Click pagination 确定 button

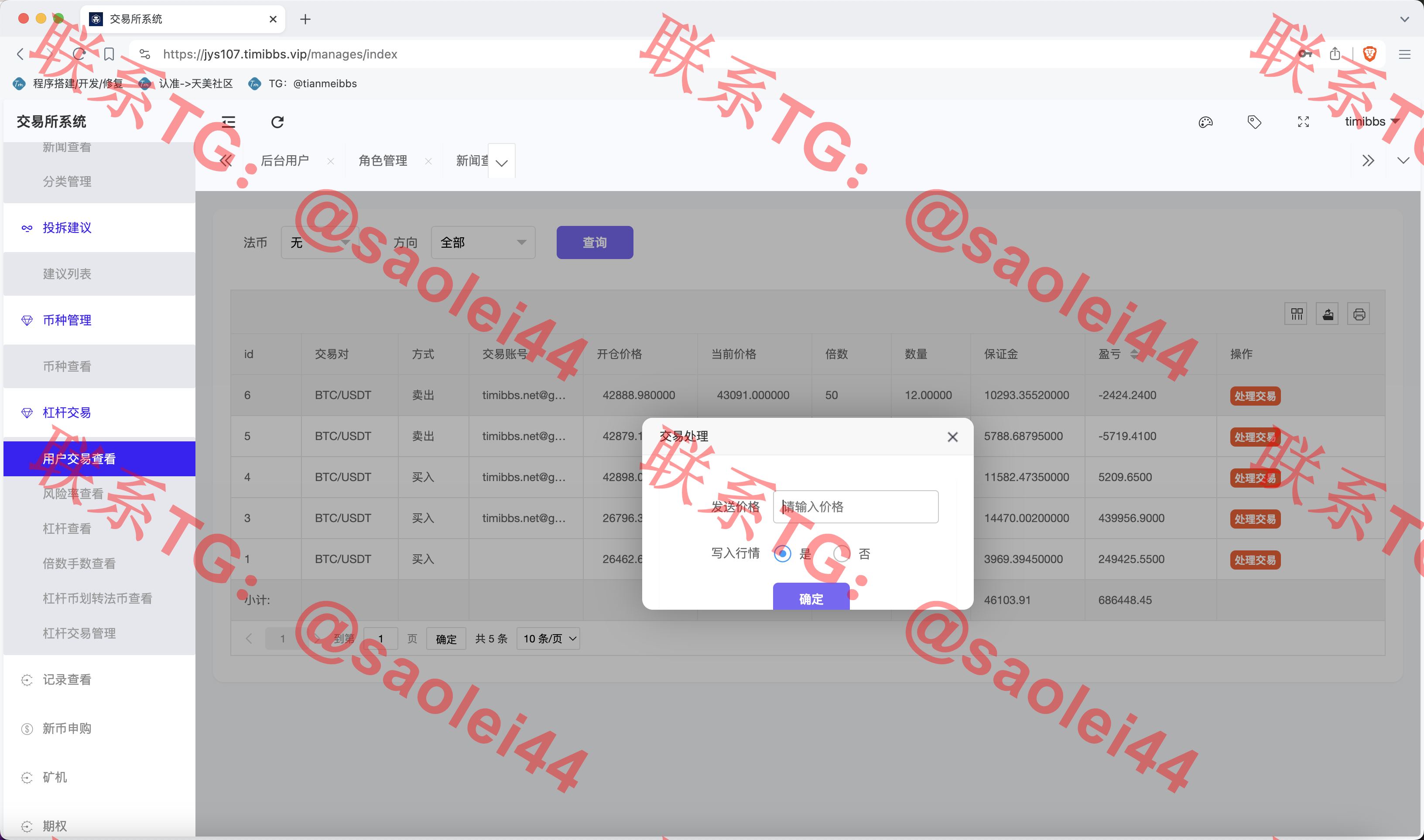(446, 639)
